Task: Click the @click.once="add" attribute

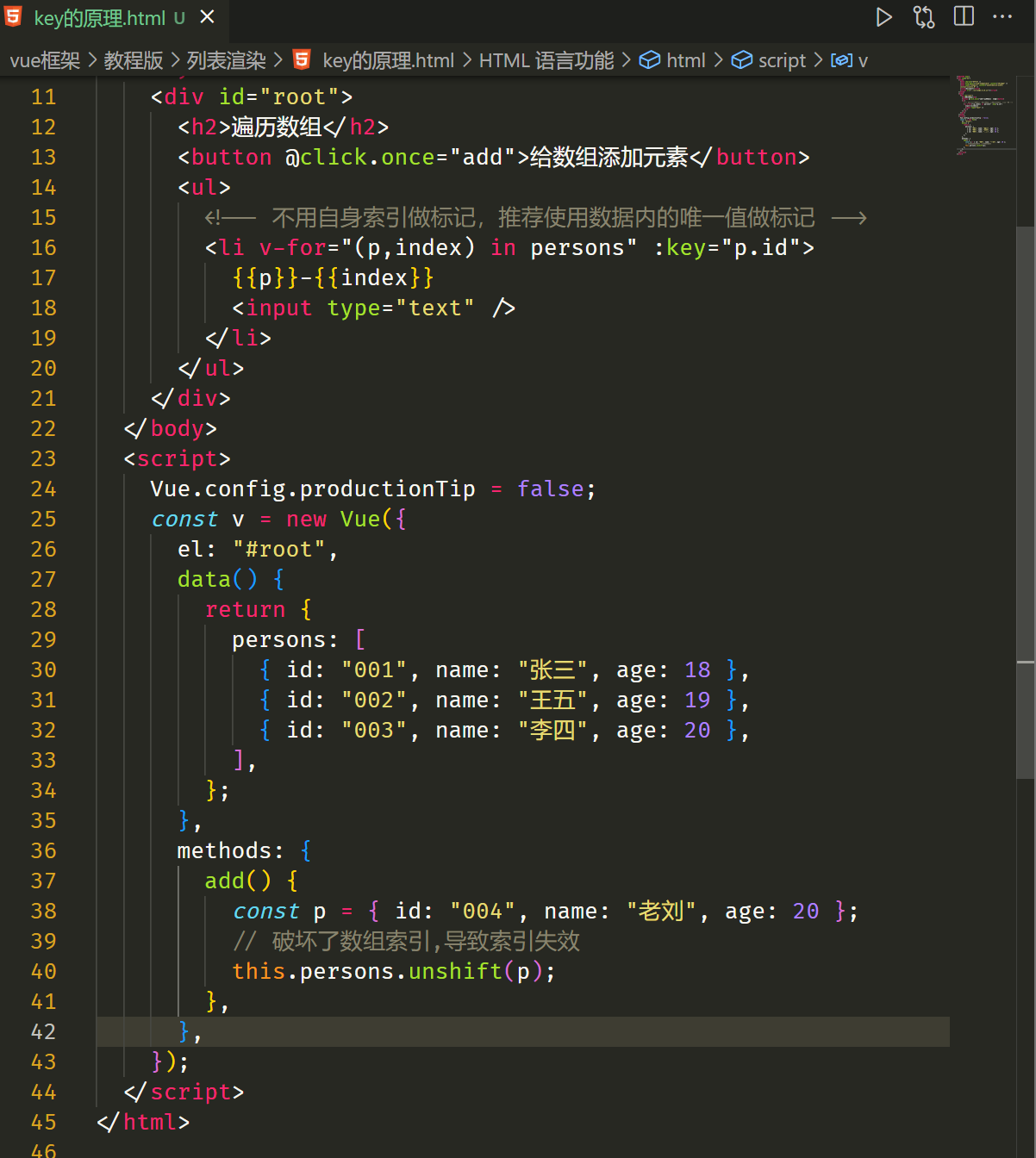Action: (x=400, y=157)
